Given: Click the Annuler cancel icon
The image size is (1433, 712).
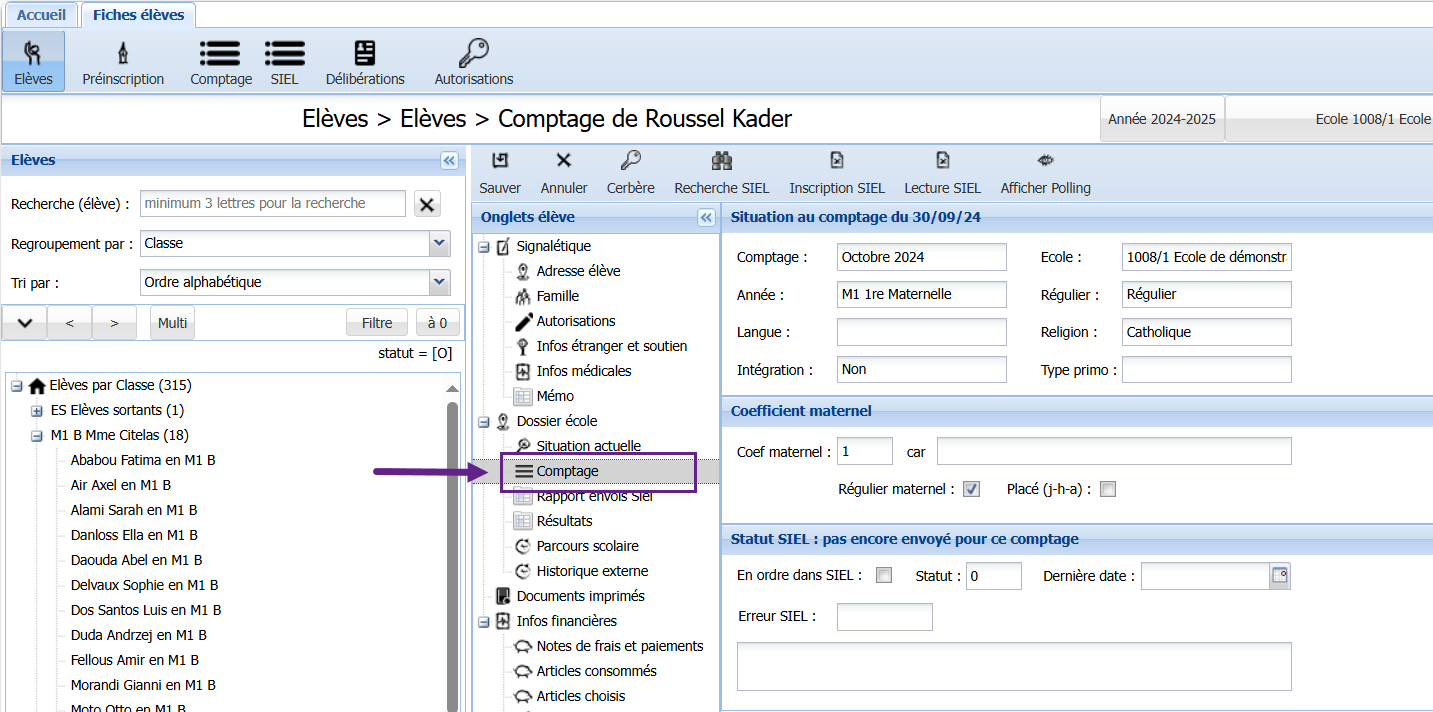Looking at the screenshot, I should [x=564, y=161].
